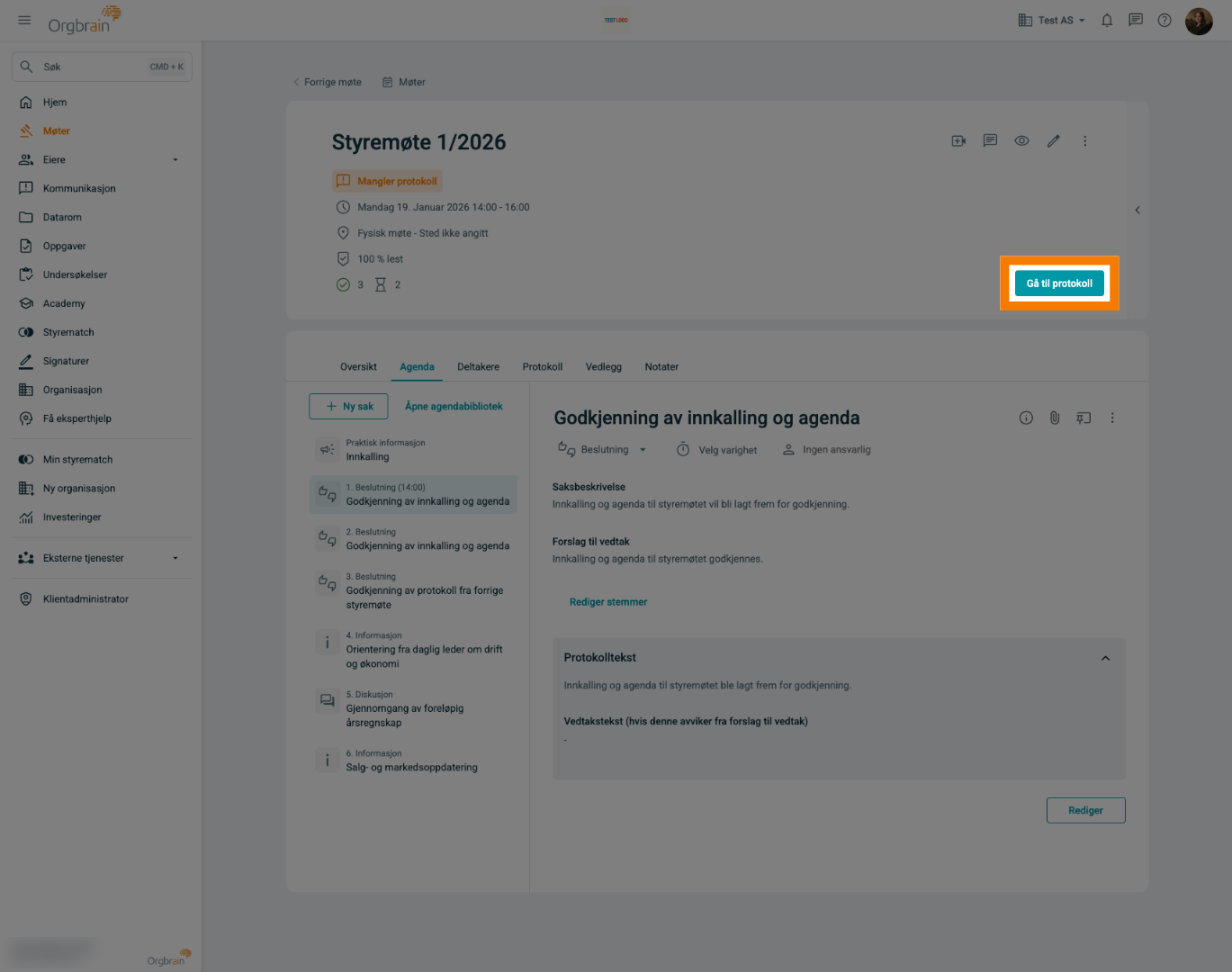Click the Ny organisasjon icon
The image size is (1232, 972).
point(26,489)
